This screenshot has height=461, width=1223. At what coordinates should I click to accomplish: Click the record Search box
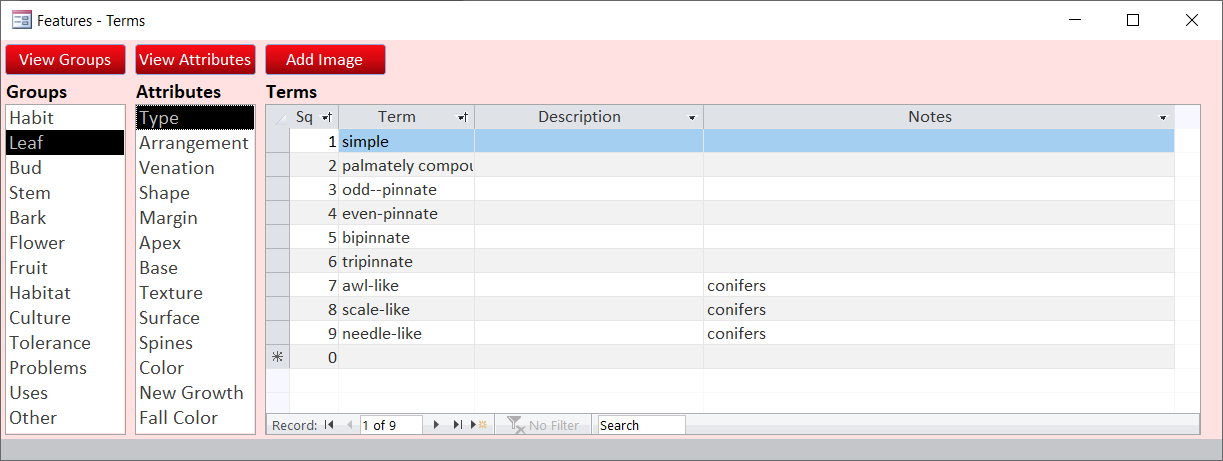[641, 425]
